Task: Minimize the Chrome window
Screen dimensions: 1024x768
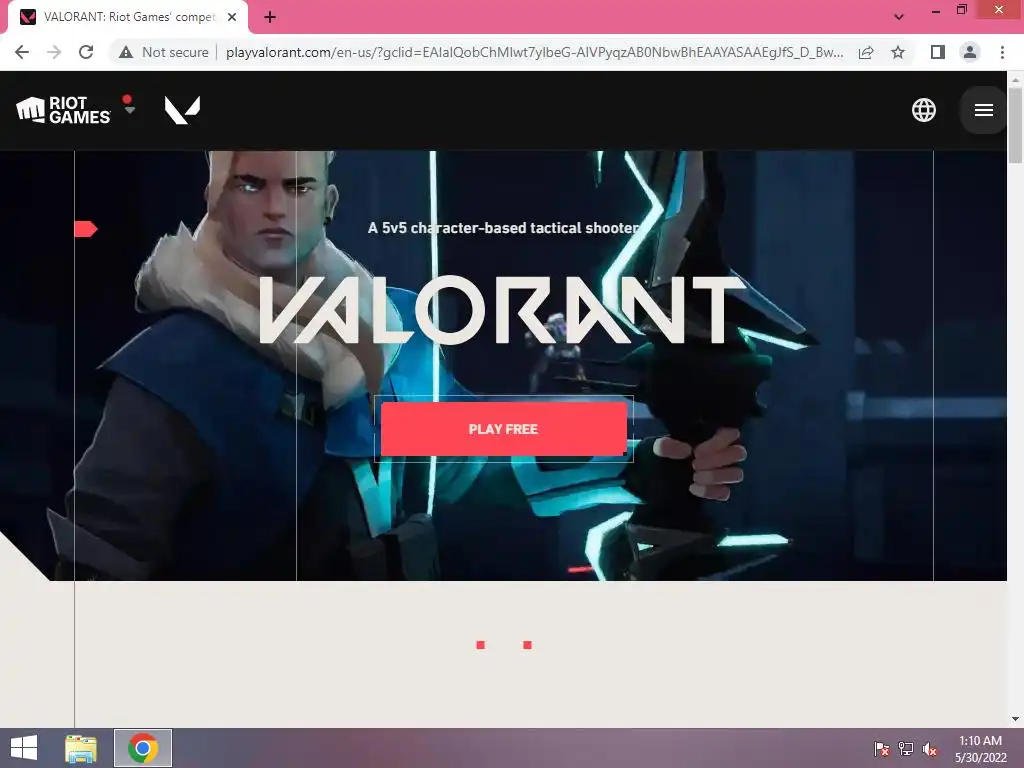Action: point(936,10)
